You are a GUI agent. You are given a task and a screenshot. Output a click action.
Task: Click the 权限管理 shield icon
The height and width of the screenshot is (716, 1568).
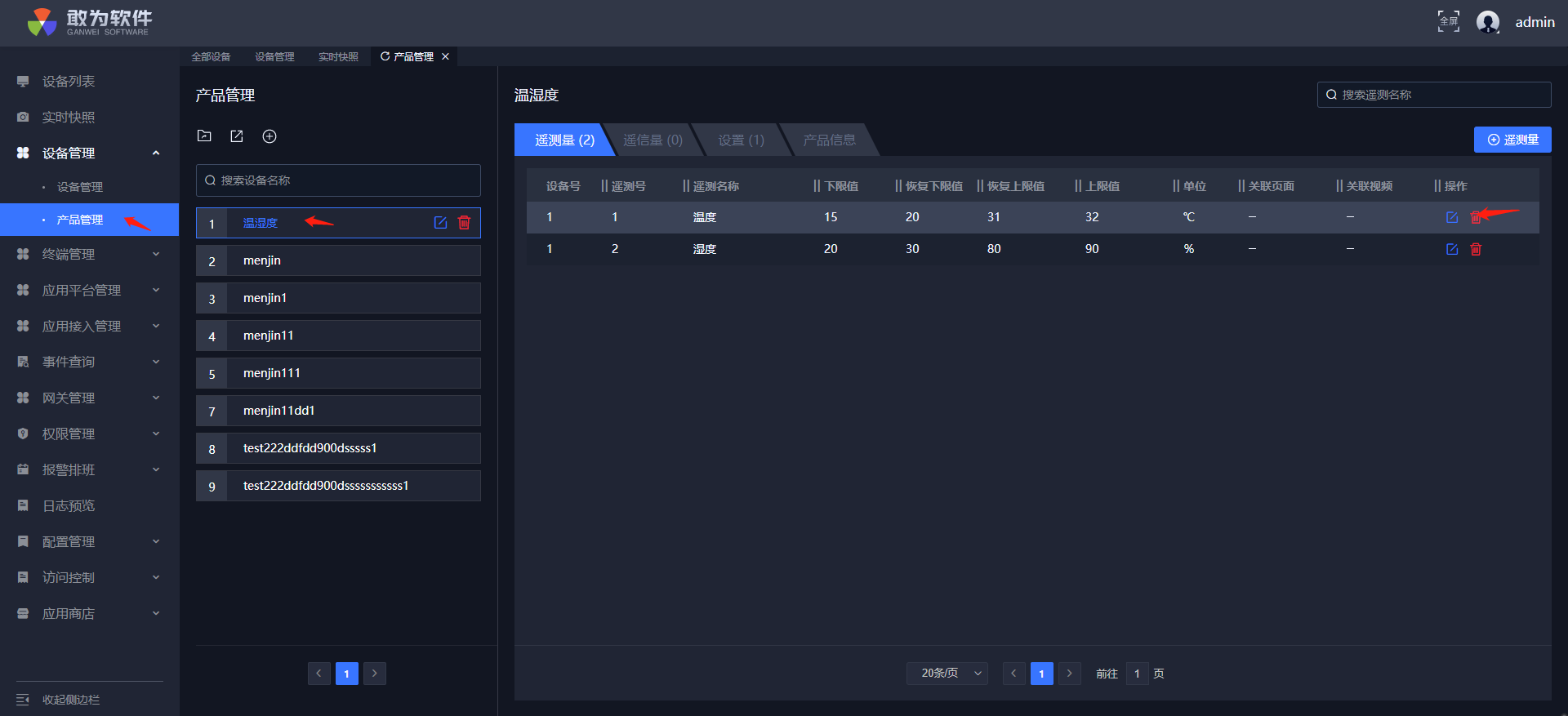(23, 434)
